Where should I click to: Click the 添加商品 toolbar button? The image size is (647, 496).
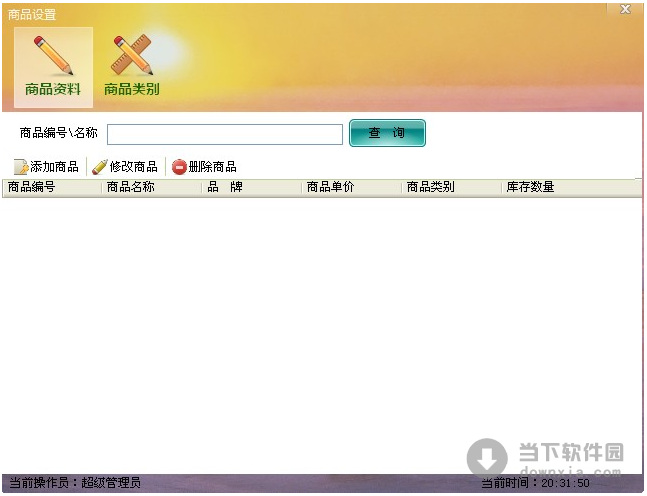(x=46, y=167)
